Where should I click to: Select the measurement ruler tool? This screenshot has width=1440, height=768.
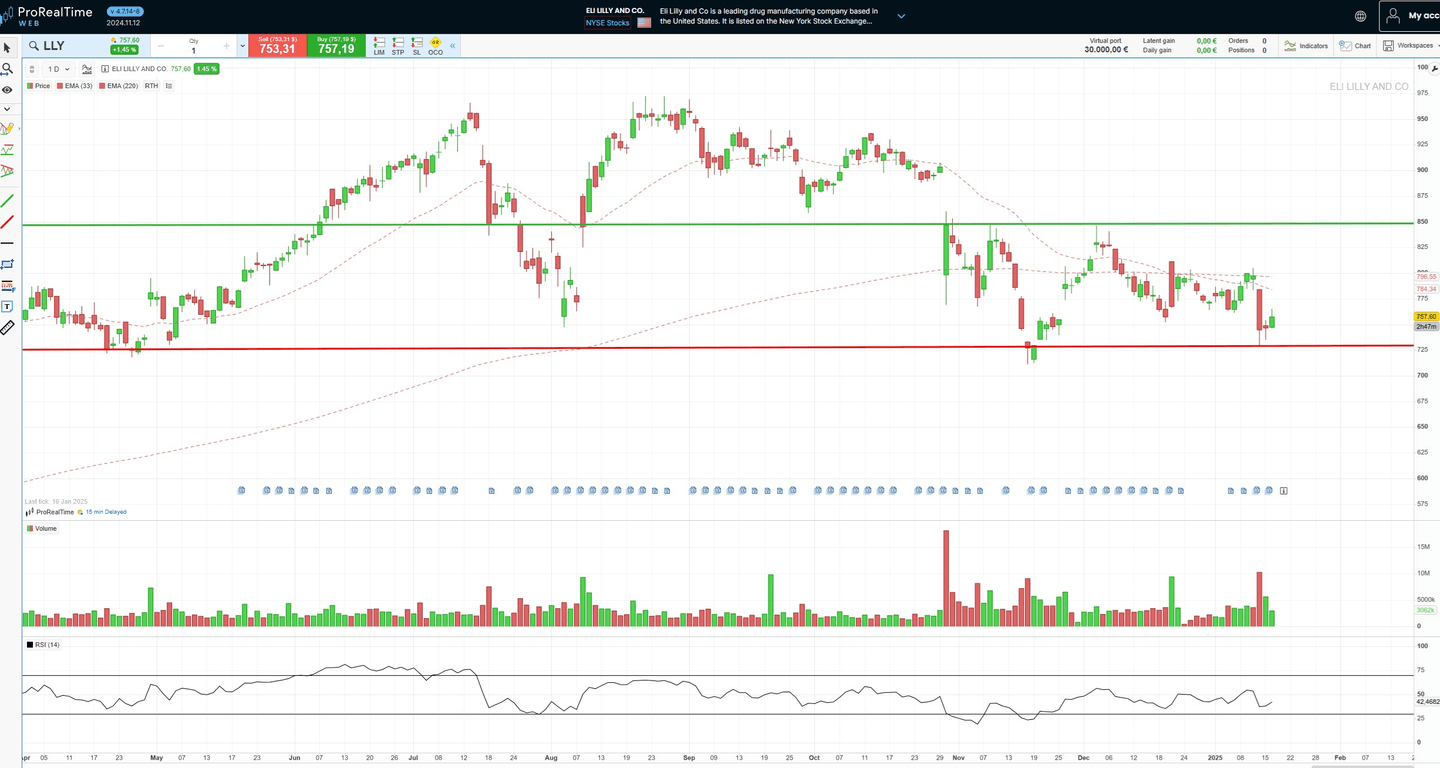coord(7,328)
